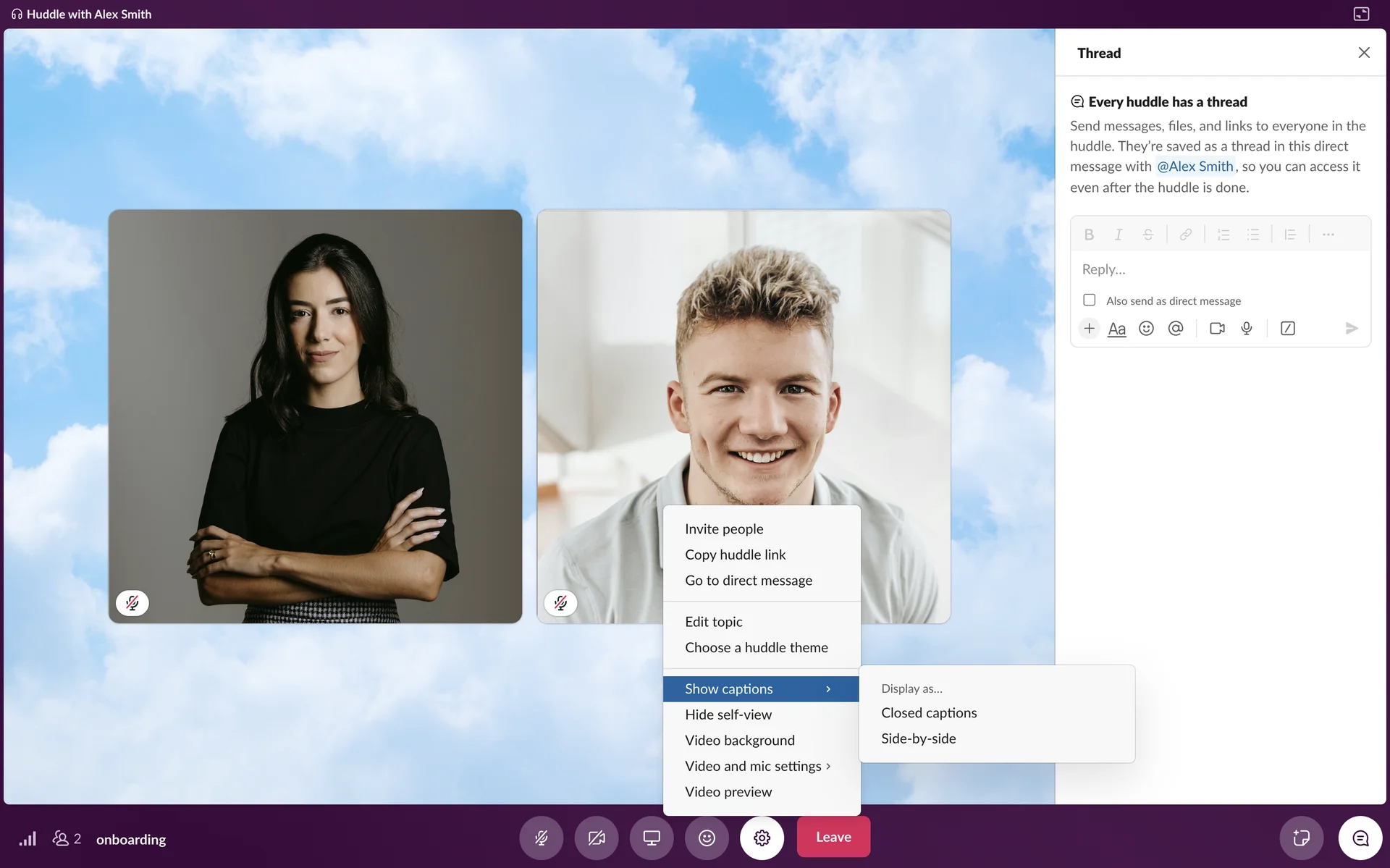Check Also send as direct message
The image size is (1390, 868).
click(x=1089, y=300)
